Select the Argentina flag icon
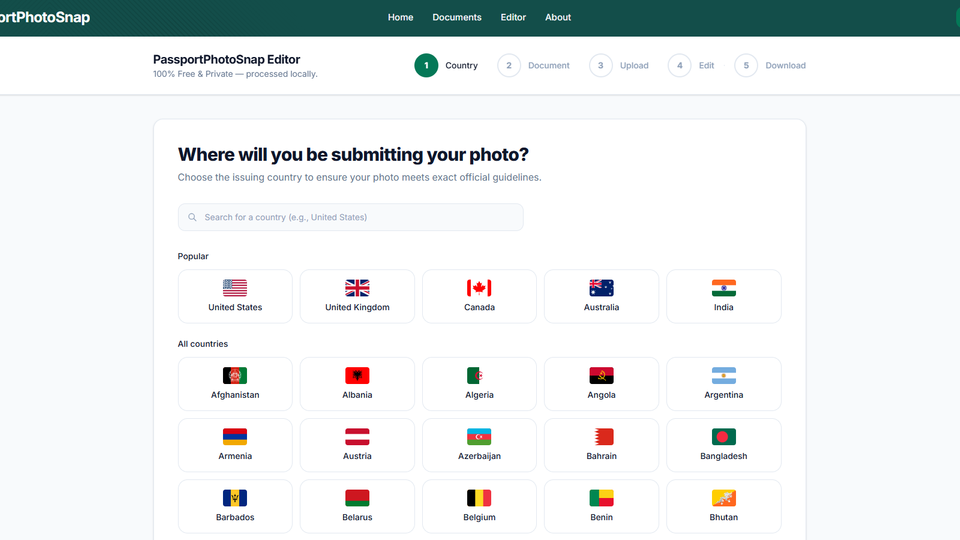This screenshot has height=540, width=960. tap(723, 376)
